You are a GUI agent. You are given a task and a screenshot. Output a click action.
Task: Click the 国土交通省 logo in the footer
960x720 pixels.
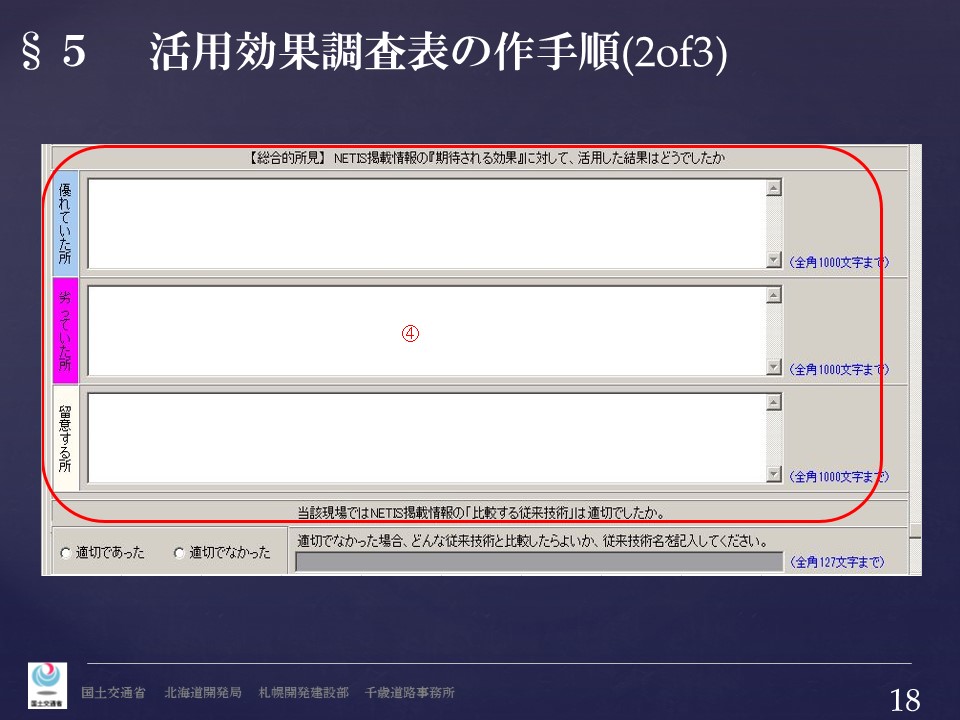[47, 685]
